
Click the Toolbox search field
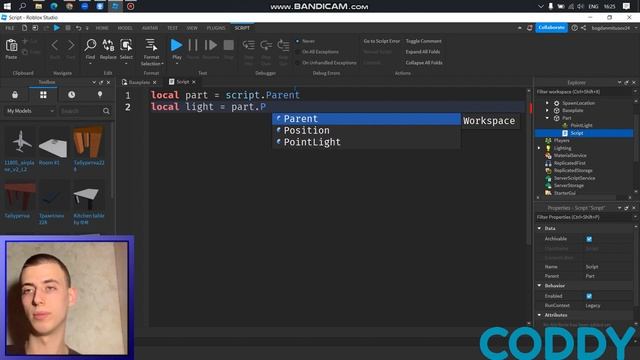[x=81, y=111]
